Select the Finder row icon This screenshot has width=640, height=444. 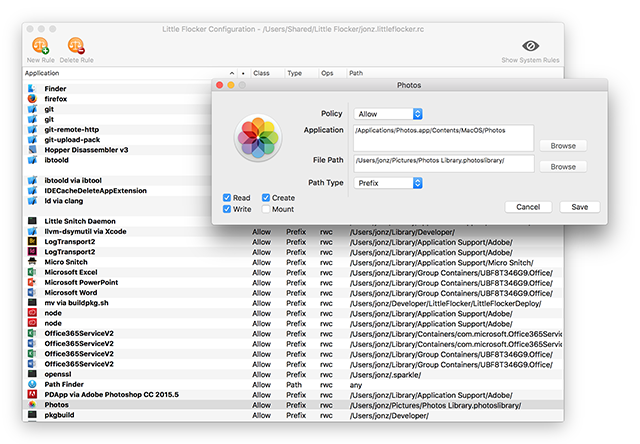click(32, 89)
